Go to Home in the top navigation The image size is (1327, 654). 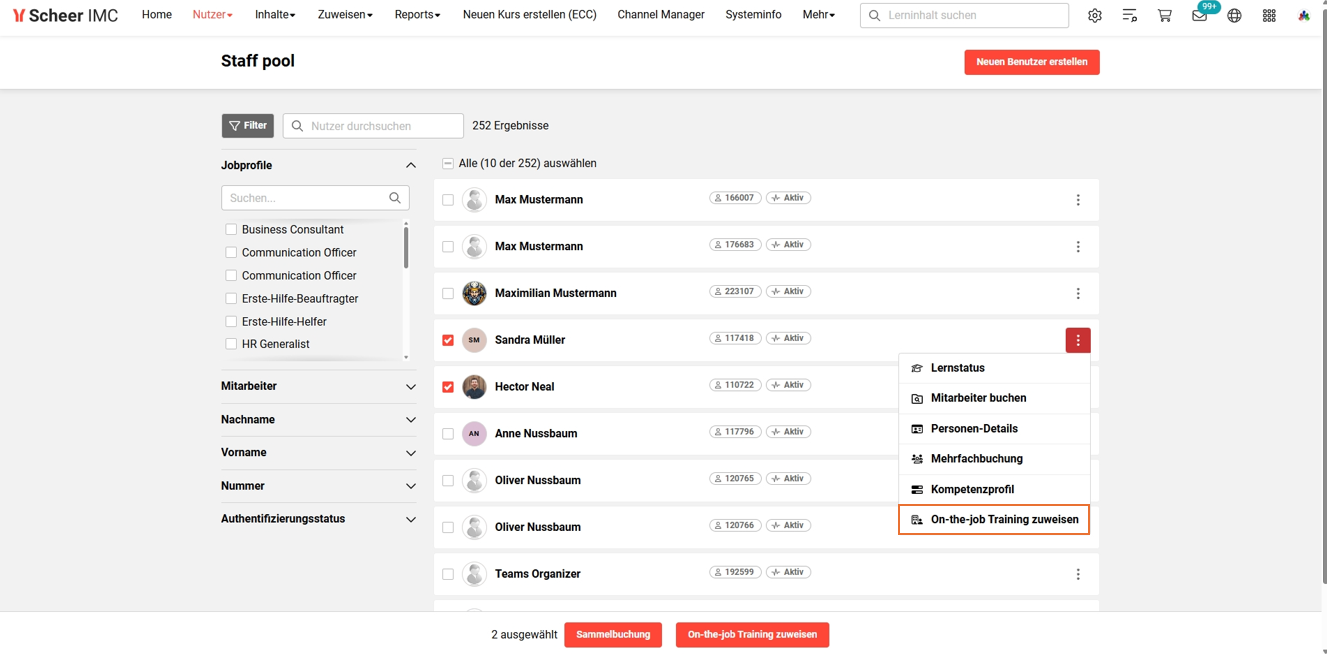pos(157,15)
